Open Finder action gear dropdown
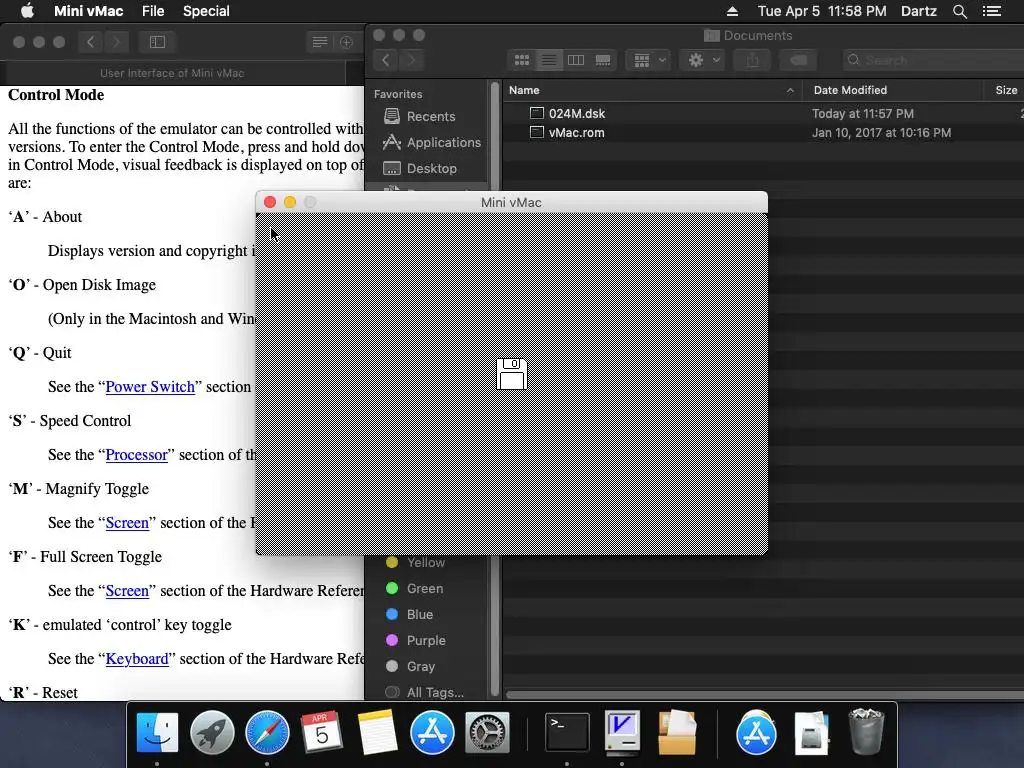This screenshot has width=1024, height=768. click(x=702, y=60)
